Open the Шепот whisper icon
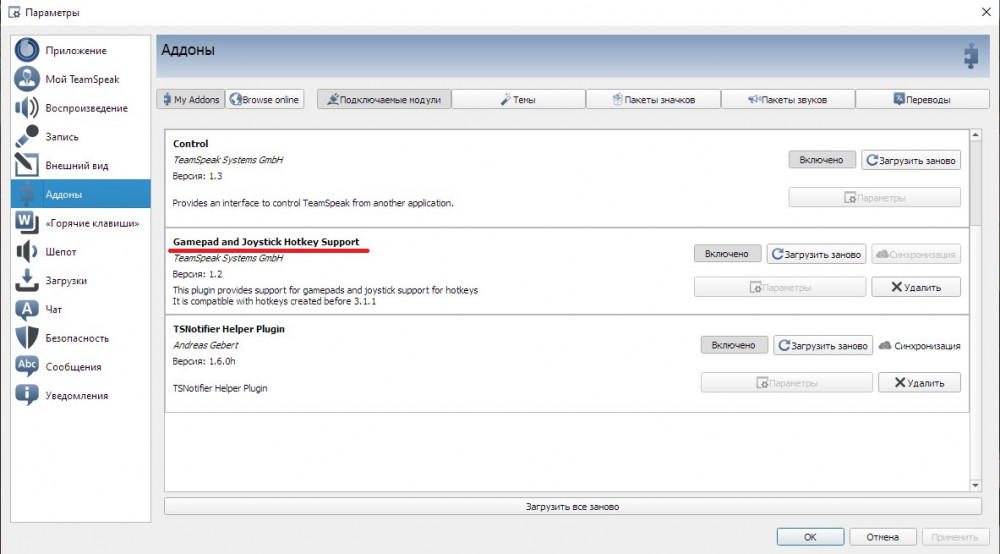Viewport: 1000px width, 554px height. coord(27,251)
